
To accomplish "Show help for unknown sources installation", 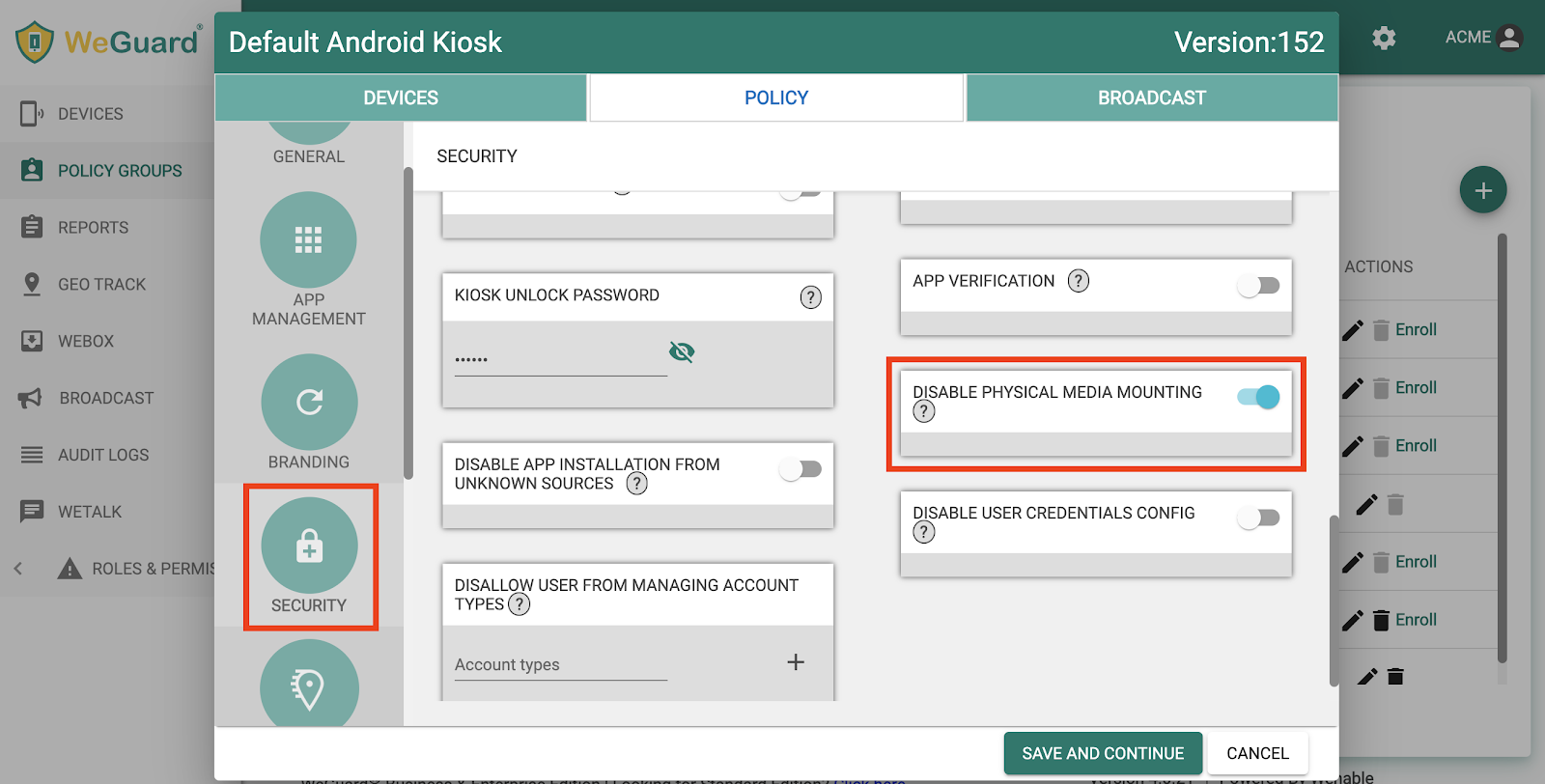I will tap(636, 484).
